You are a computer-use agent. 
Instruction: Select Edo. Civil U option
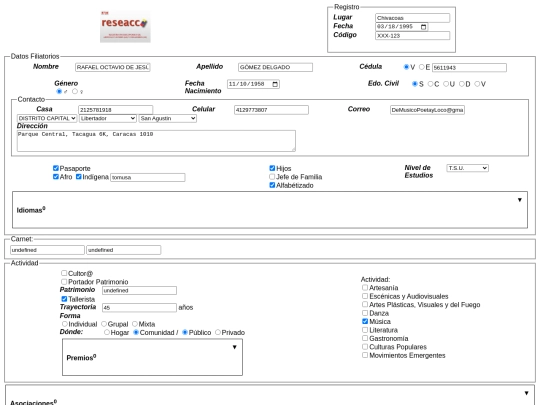click(x=446, y=84)
